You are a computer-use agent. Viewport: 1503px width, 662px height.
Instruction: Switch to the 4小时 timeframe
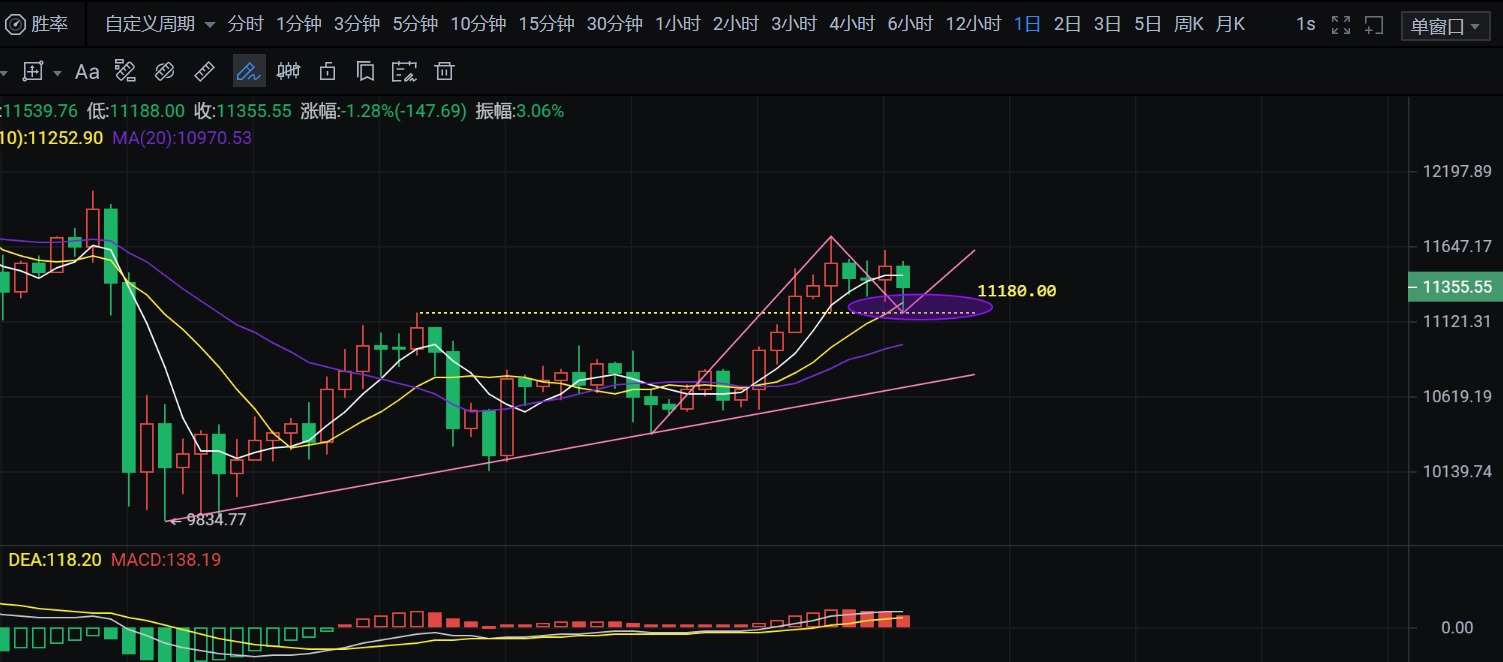pos(852,24)
